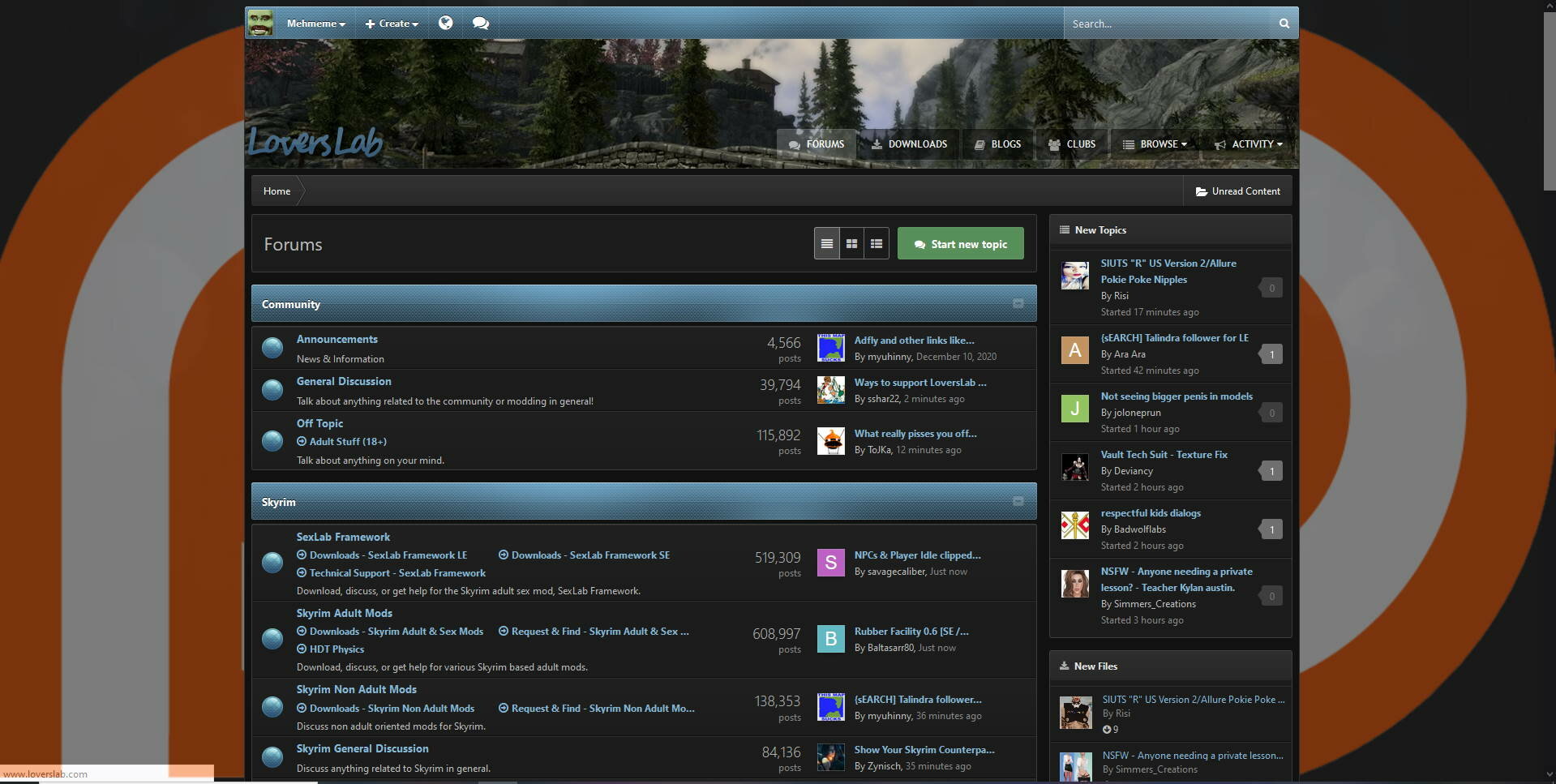Open Ara Ara's A avatar
Viewport: 1556px width, 784px height.
point(1075,350)
